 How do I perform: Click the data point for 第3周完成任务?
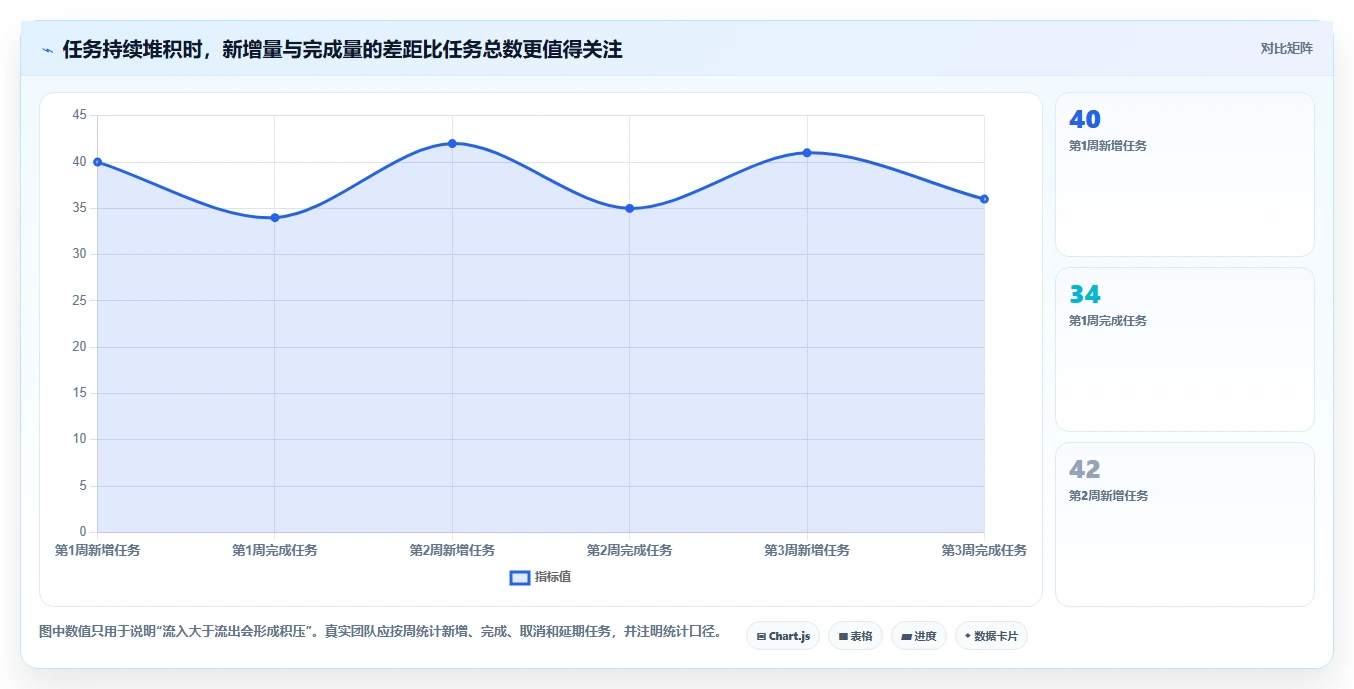[x=984, y=199]
